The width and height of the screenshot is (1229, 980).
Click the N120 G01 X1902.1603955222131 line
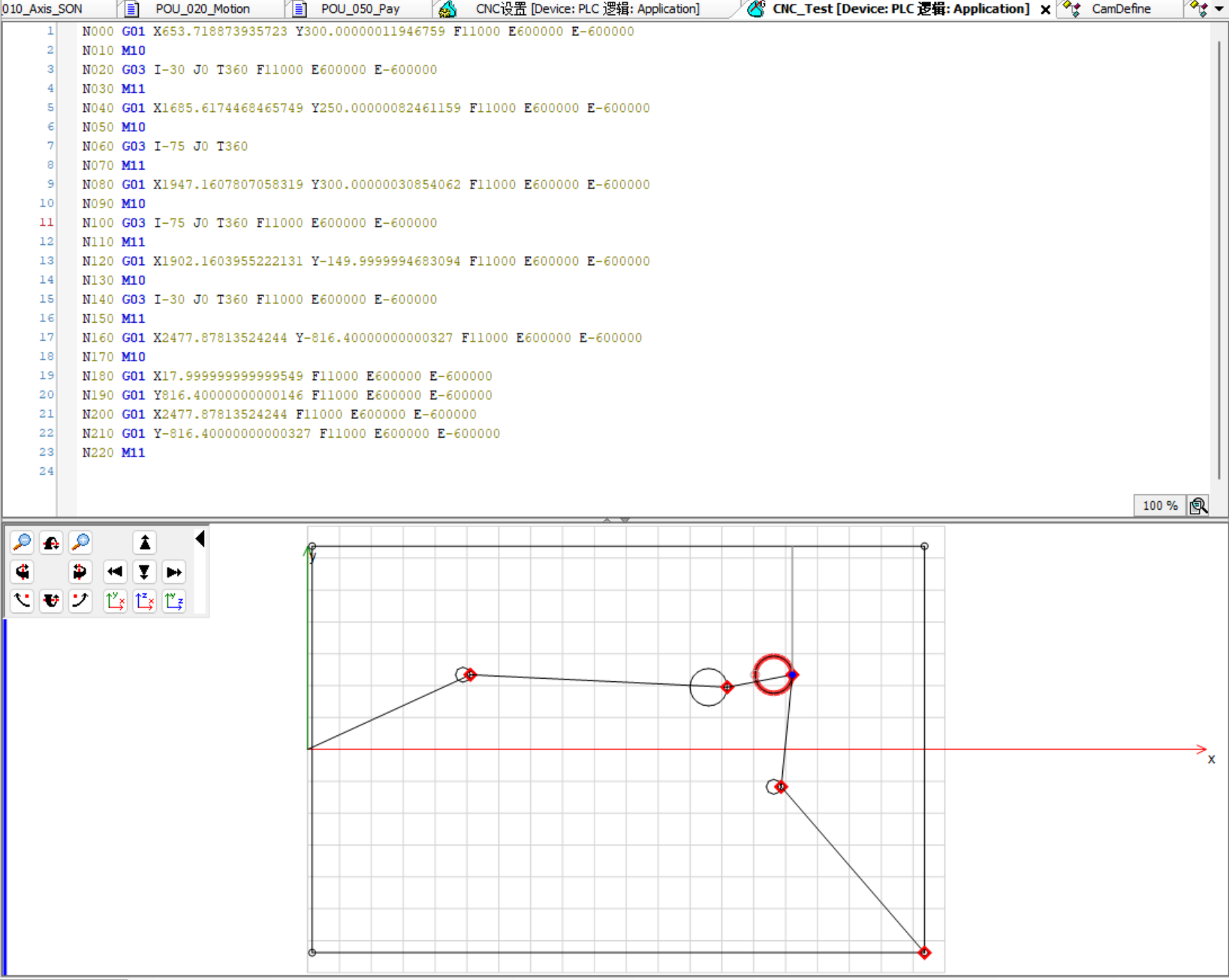366,261
